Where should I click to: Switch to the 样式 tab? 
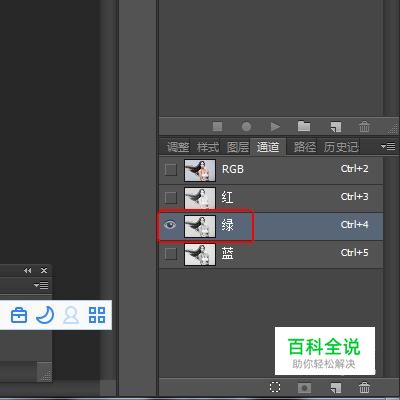(x=208, y=147)
